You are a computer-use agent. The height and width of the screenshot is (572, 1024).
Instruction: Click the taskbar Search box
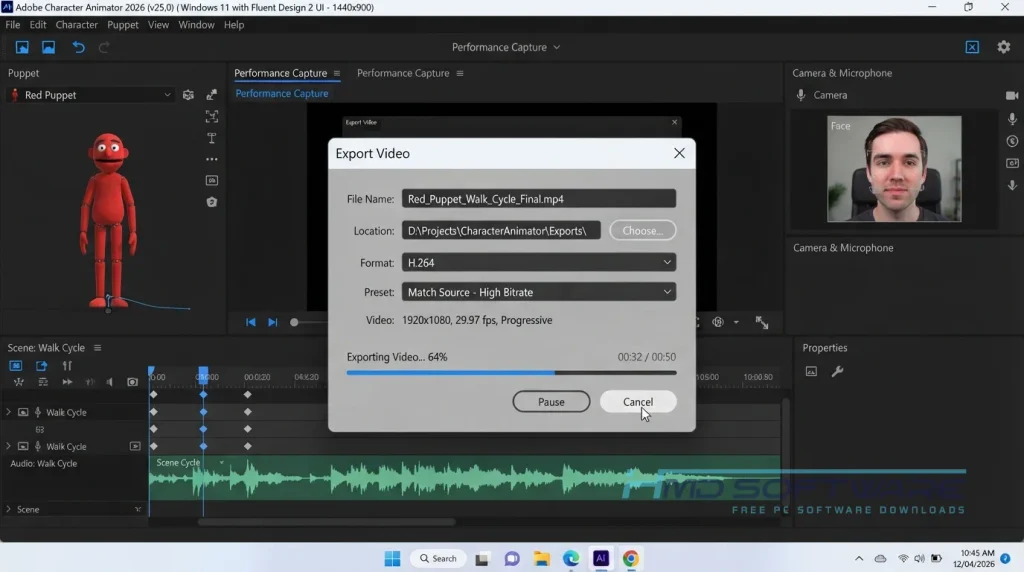point(438,558)
